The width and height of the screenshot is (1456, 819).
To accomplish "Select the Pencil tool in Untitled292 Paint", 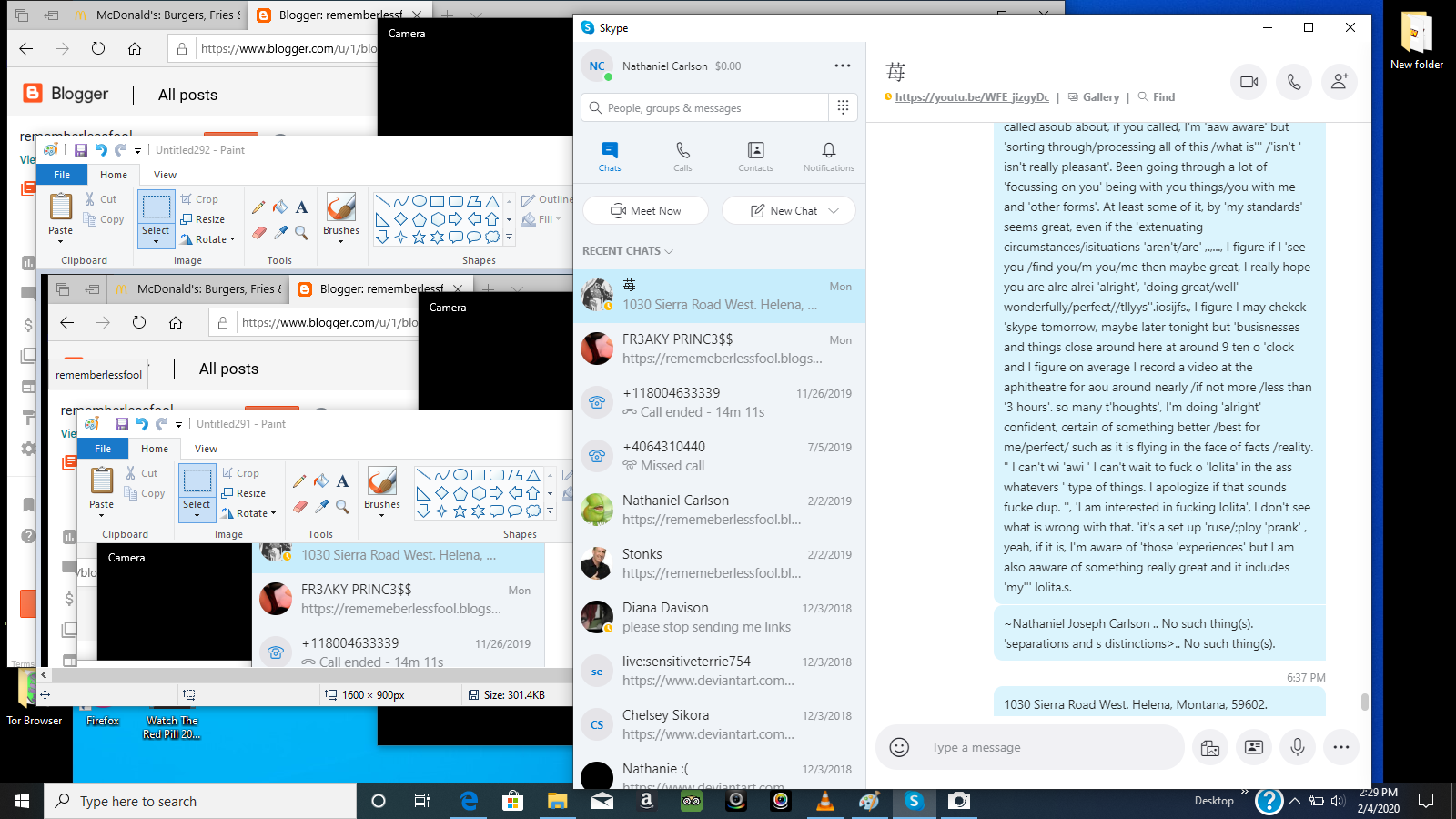I will point(258,207).
